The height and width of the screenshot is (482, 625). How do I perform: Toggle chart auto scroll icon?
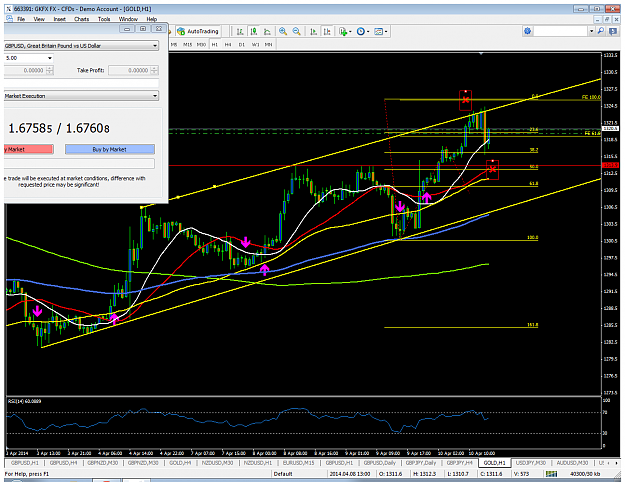click(x=313, y=31)
